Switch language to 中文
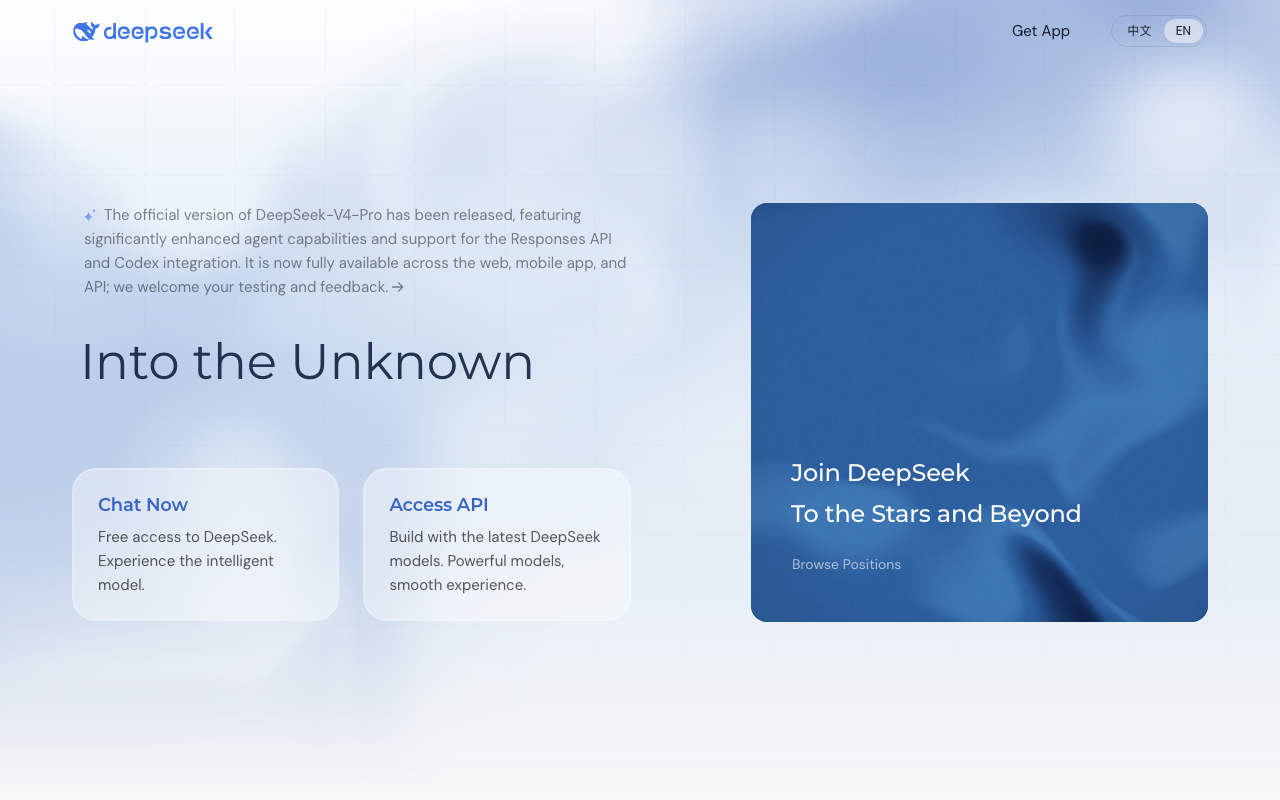Screen dimensions: 1280x800 pos(1139,31)
